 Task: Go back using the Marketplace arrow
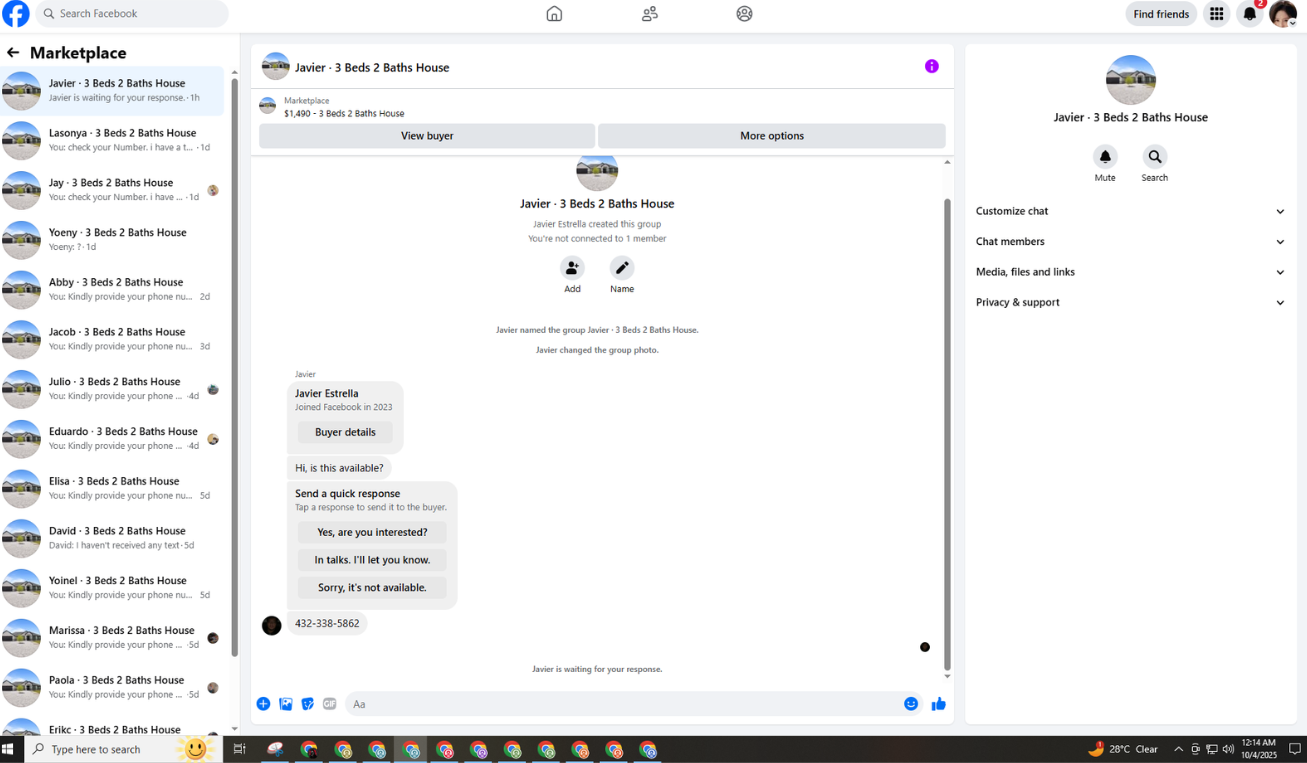click(x=13, y=53)
